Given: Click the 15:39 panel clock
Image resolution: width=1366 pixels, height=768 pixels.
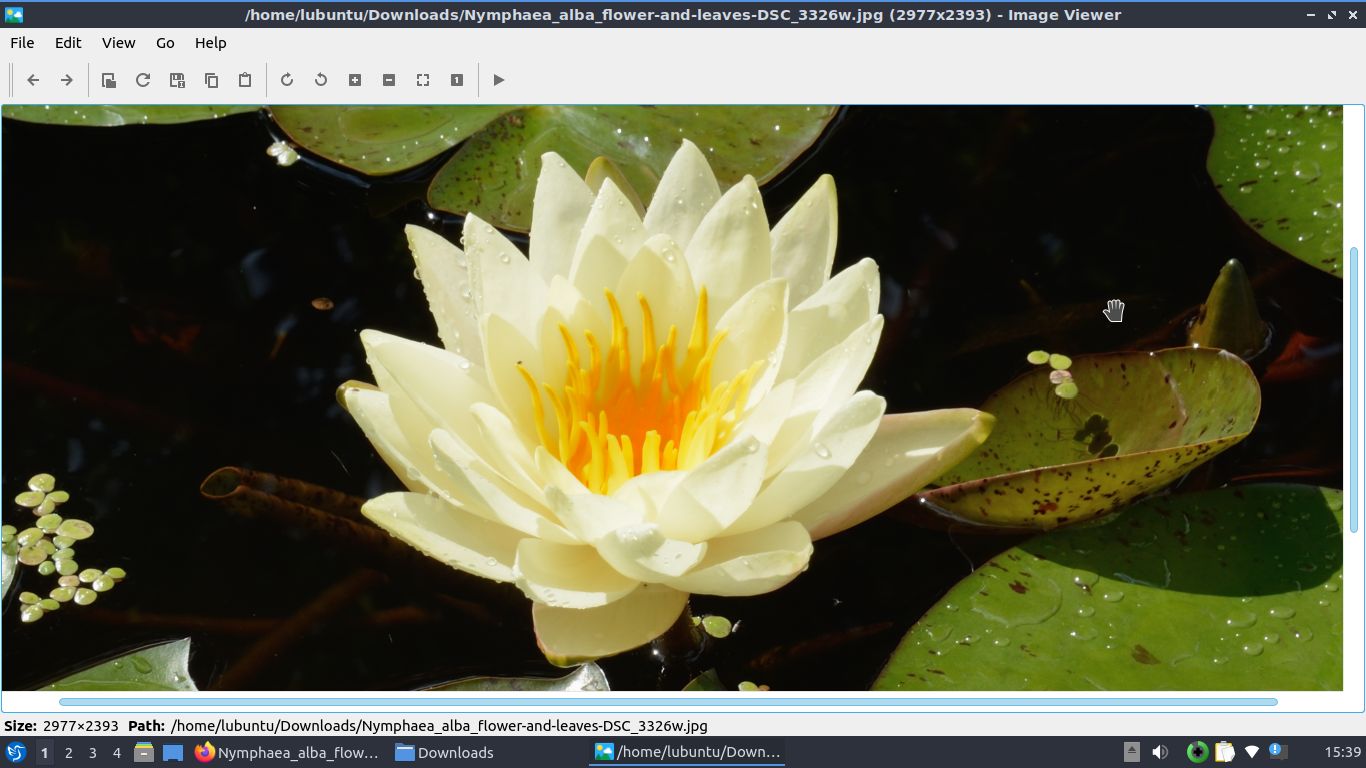Looking at the screenshot, I should point(1342,752).
